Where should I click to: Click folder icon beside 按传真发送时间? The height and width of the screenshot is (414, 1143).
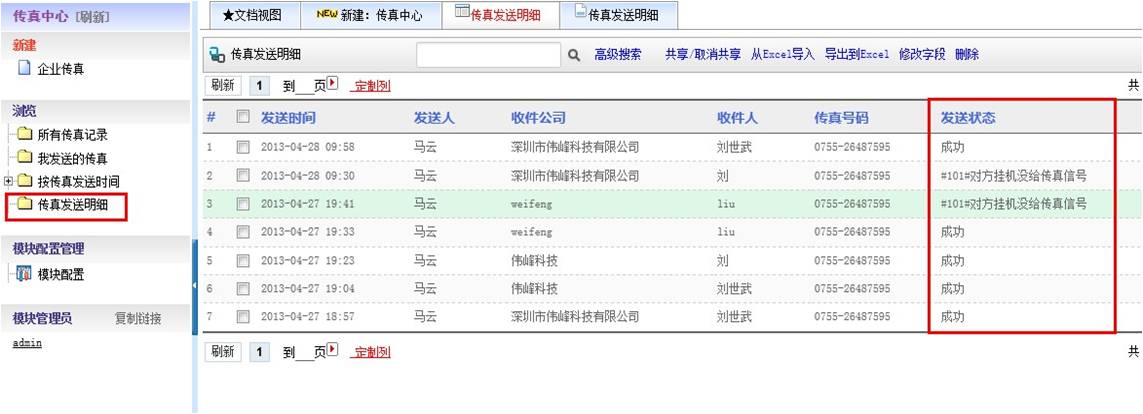[x=25, y=181]
